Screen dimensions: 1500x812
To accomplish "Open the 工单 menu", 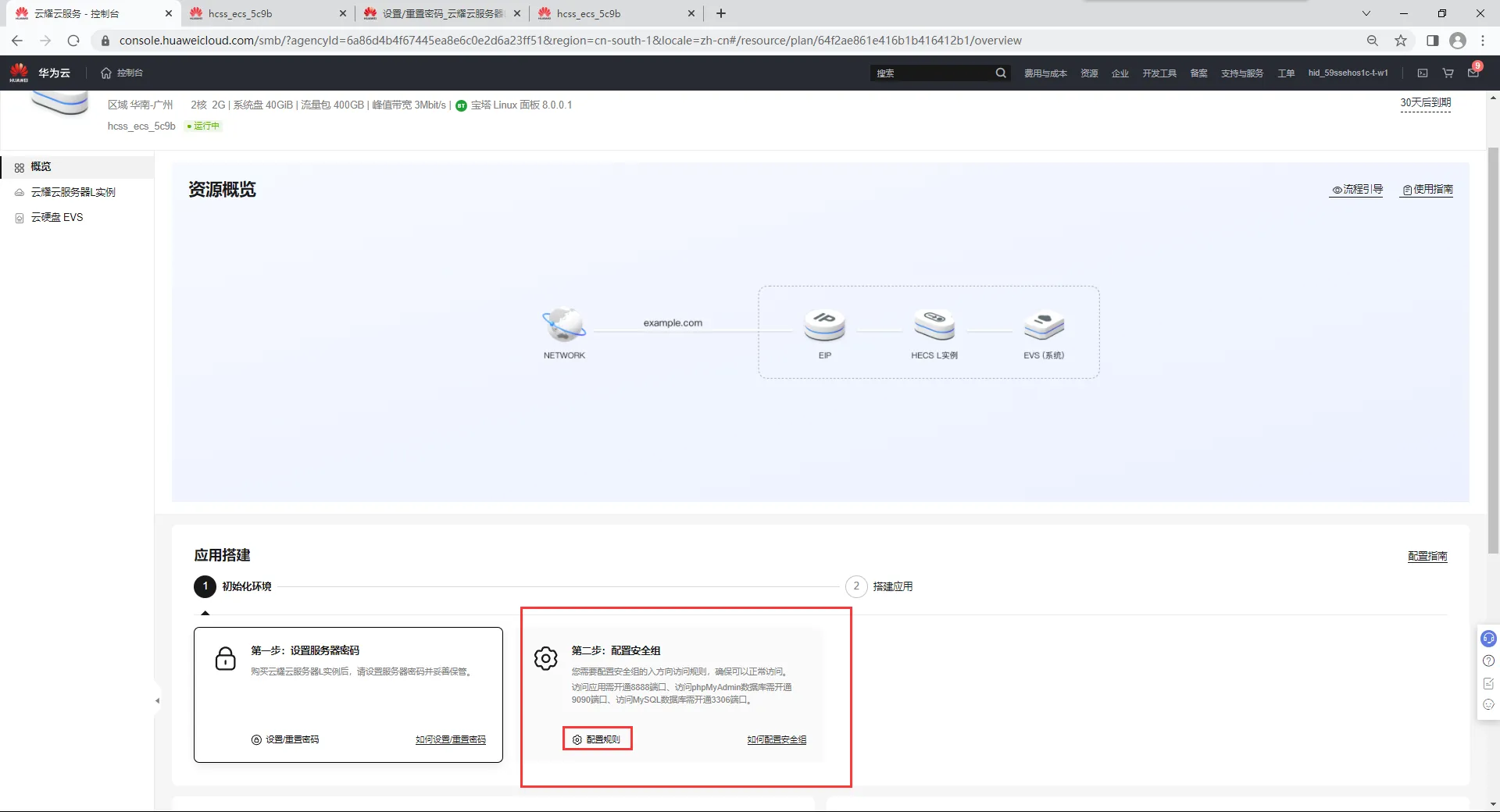I will pyautogui.click(x=1286, y=73).
